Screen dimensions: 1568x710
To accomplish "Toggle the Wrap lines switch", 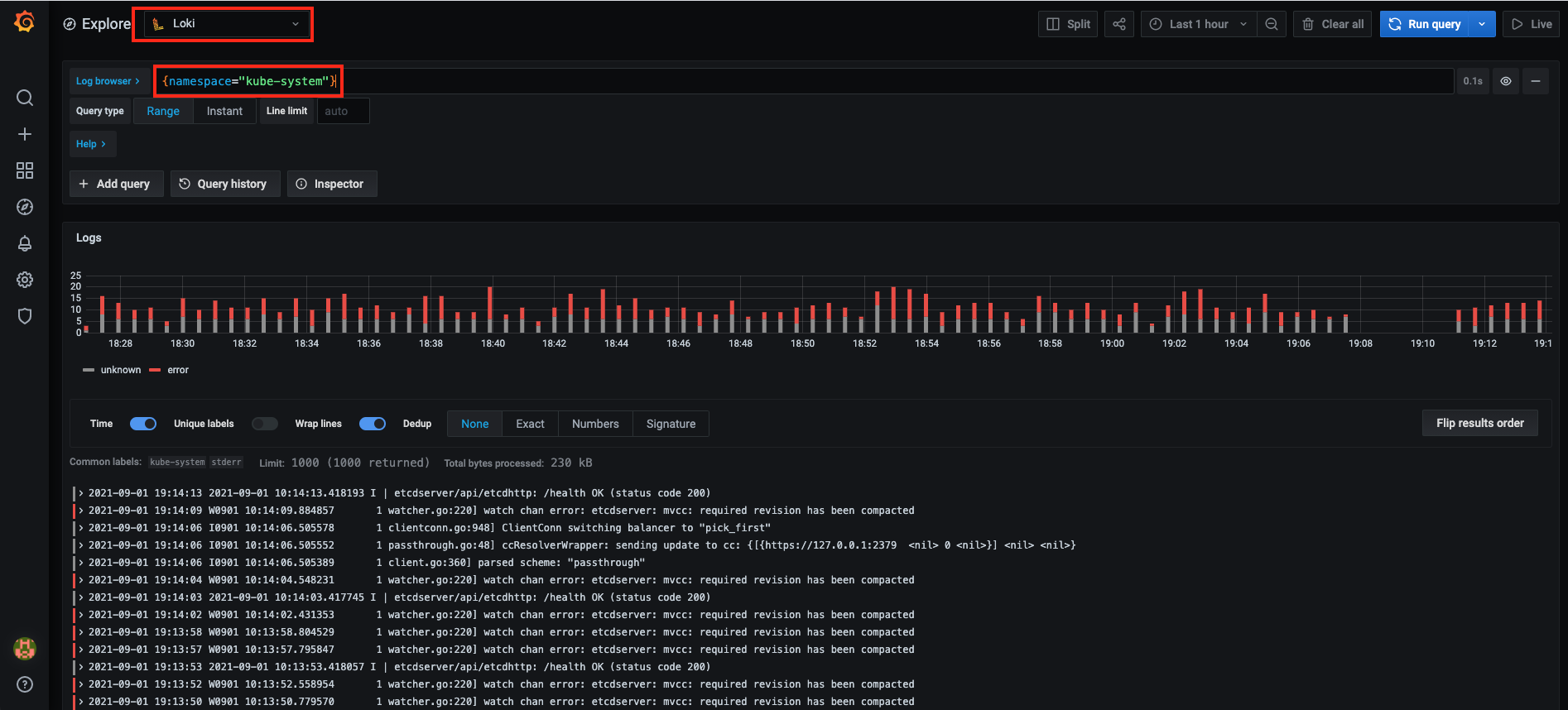I will (373, 424).
